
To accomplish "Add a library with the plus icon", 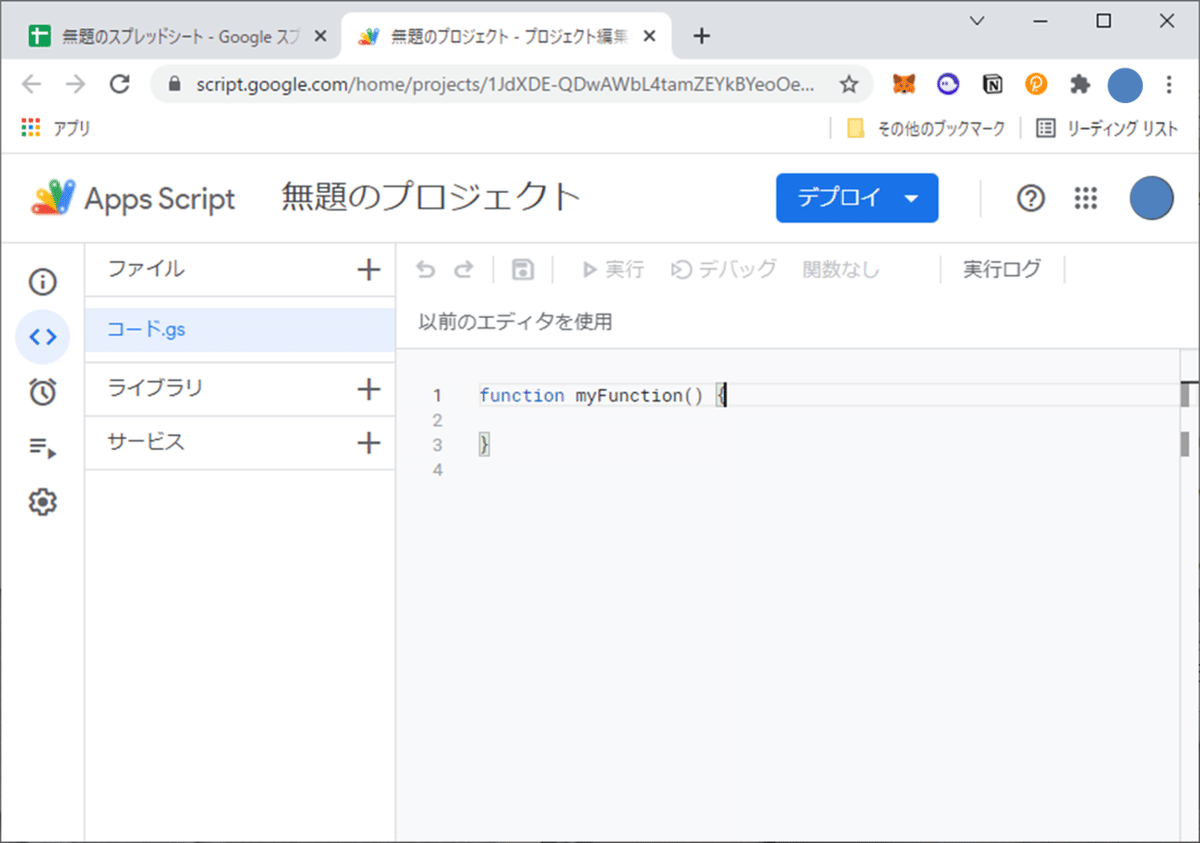I will click(x=369, y=388).
